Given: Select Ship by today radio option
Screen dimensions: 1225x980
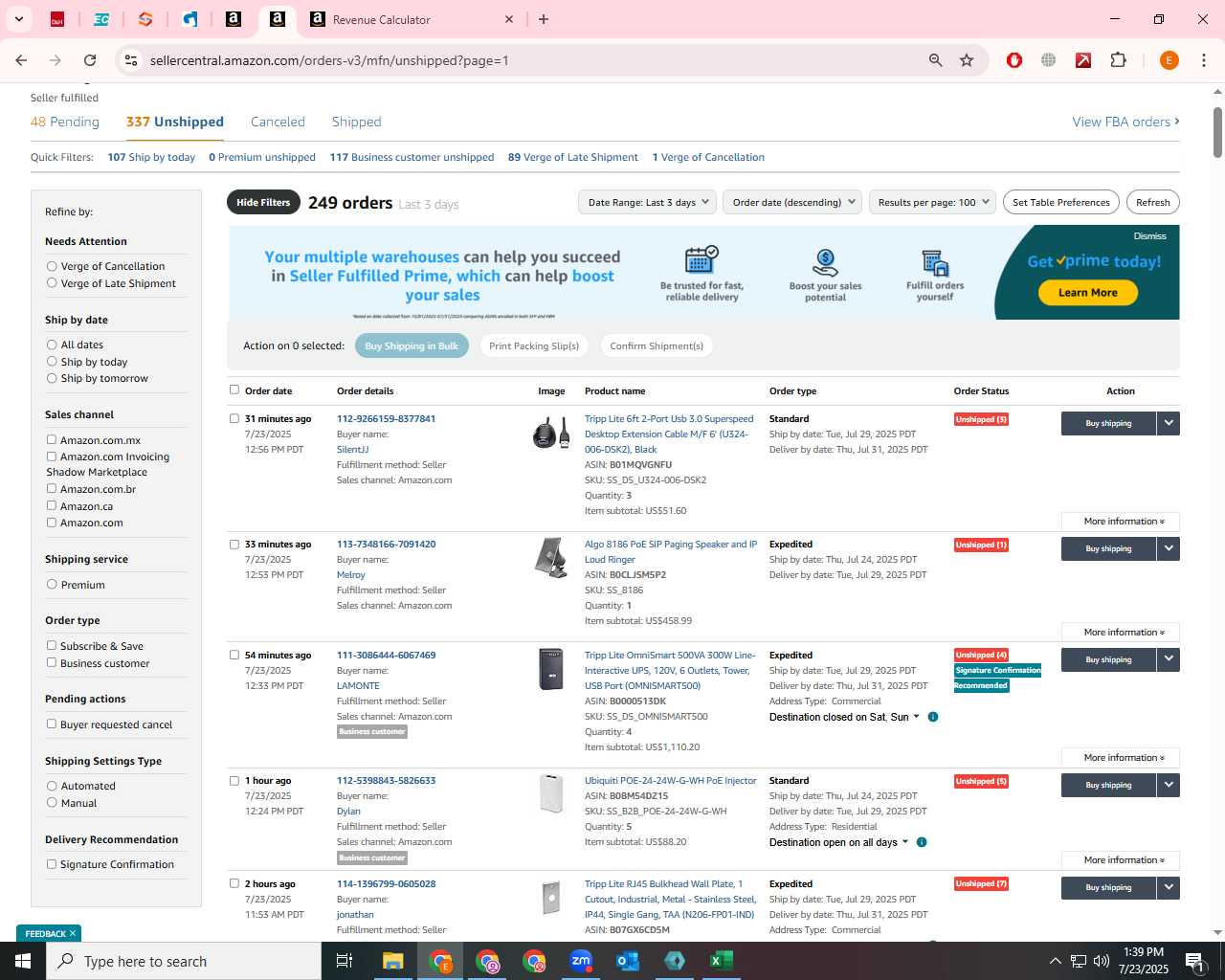Looking at the screenshot, I should coord(52,362).
